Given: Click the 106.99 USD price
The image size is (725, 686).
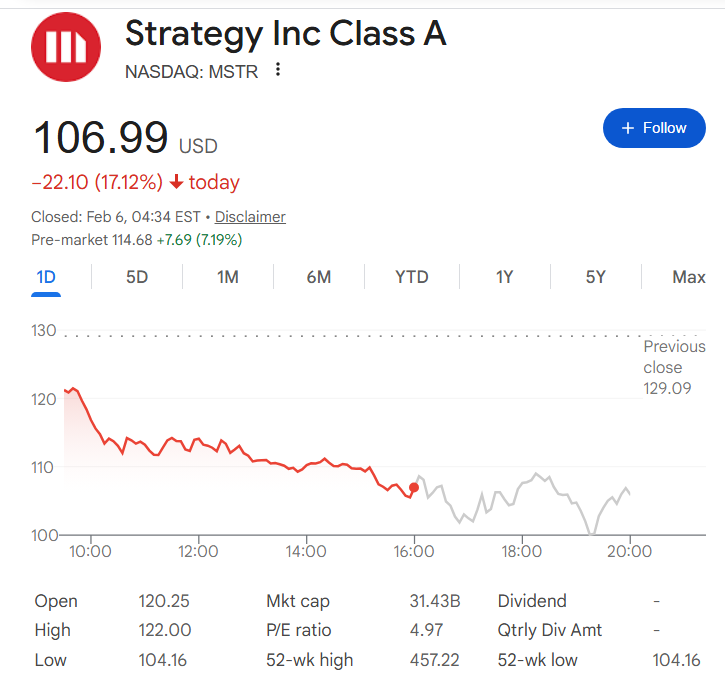Looking at the screenshot, I should pyautogui.click(x=101, y=138).
